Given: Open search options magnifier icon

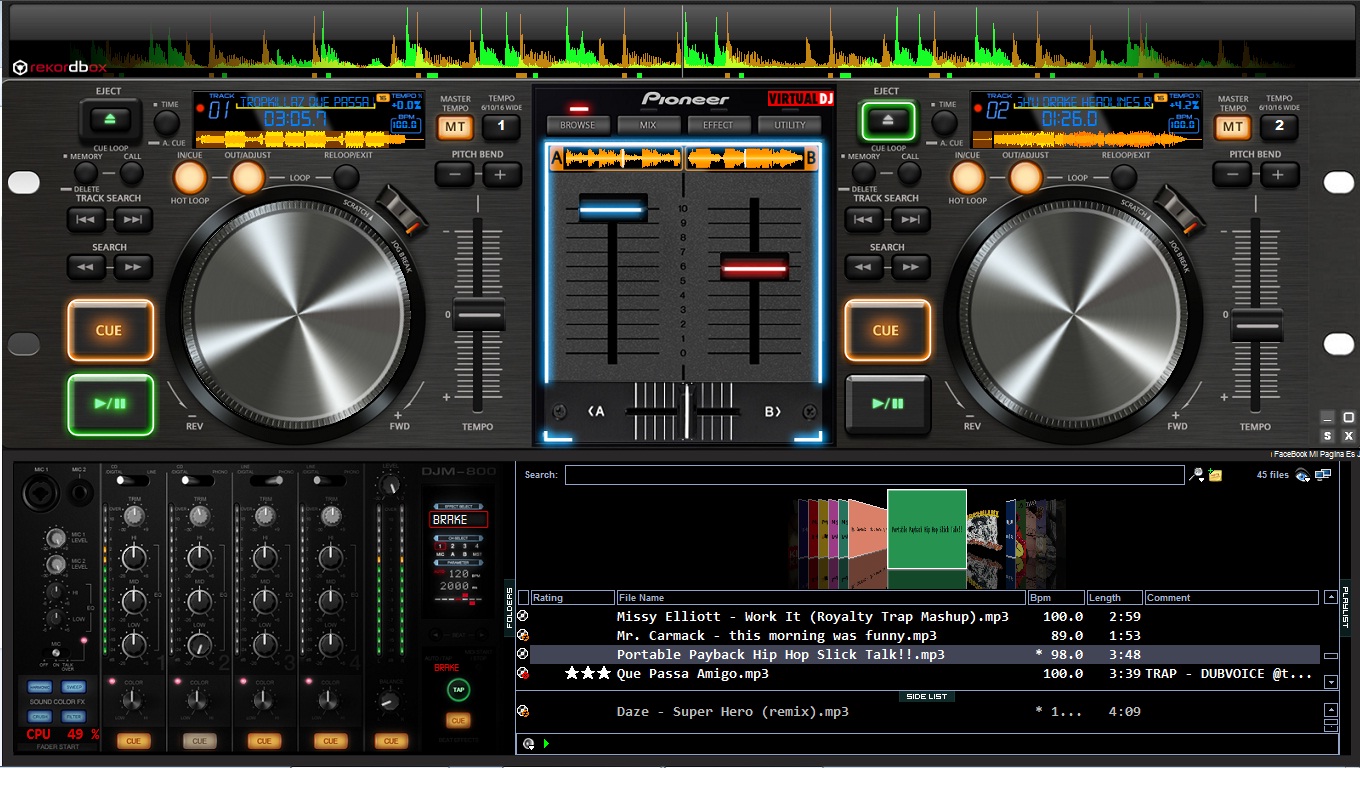Looking at the screenshot, I should (1196, 475).
